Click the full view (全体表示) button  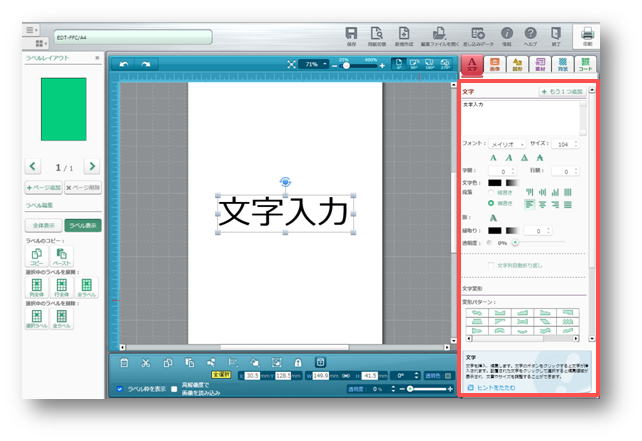point(43,226)
